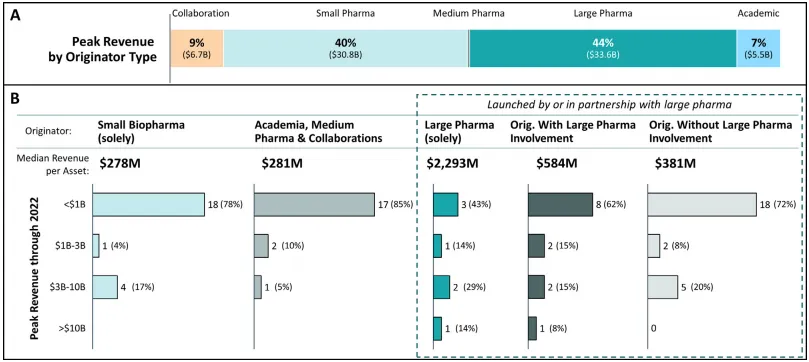Click 'Orig. Without Large Pharma Involvement' header
The image size is (809, 362).
point(723,130)
